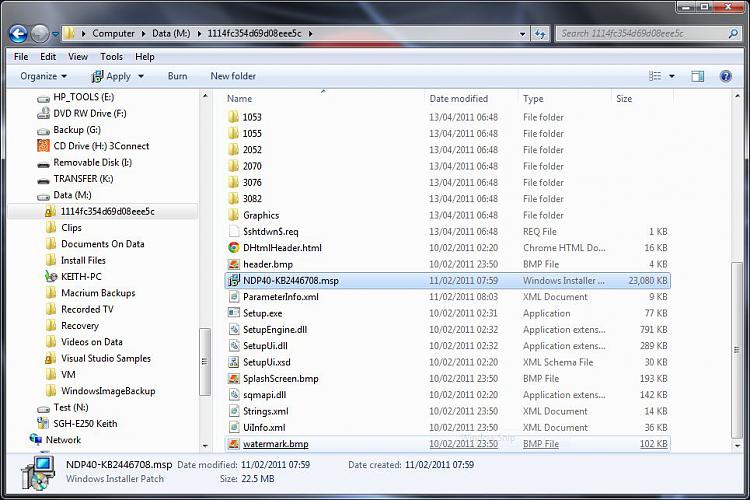Click the installer thumbnail in details pane
The height and width of the screenshot is (500, 750).
click(39, 472)
